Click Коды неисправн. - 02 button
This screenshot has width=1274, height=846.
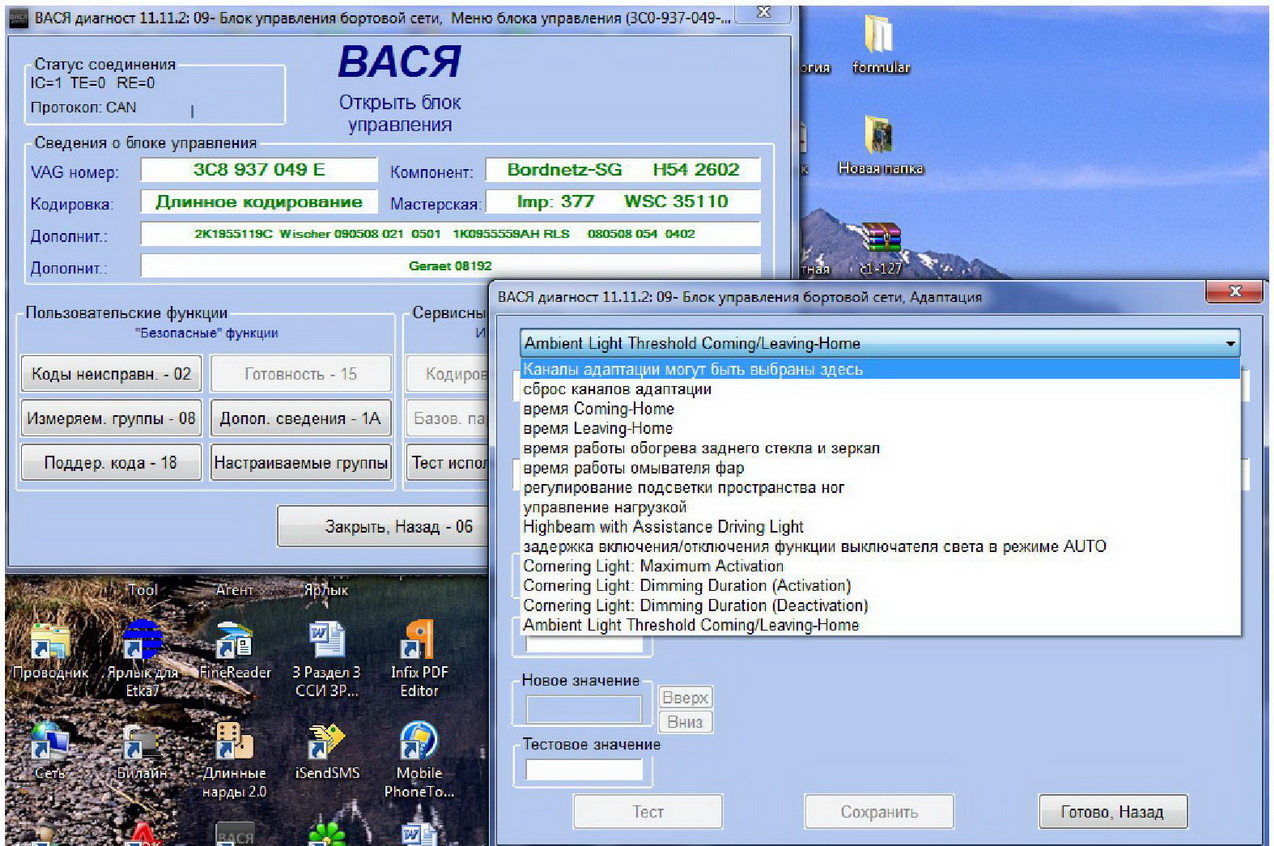pos(110,374)
